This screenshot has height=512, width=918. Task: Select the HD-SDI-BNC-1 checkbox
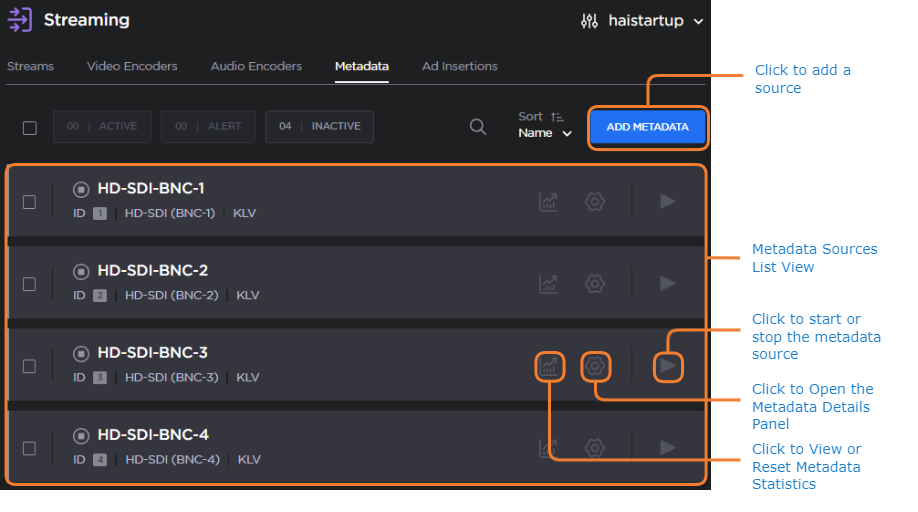tap(30, 202)
